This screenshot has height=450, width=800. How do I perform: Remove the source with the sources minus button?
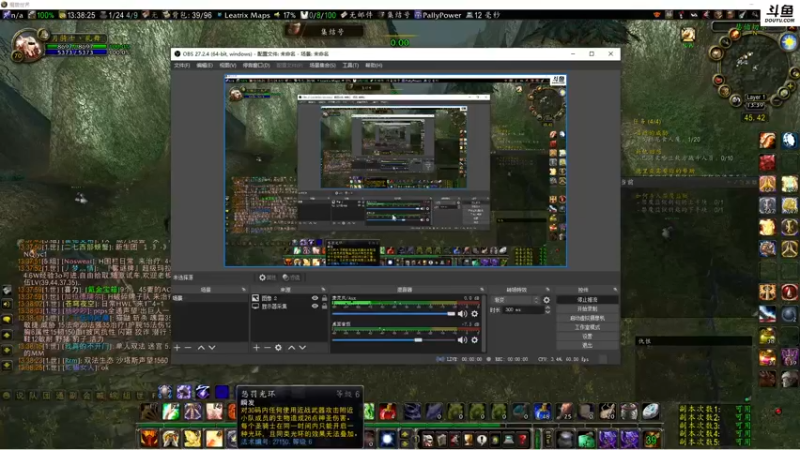(267, 347)
